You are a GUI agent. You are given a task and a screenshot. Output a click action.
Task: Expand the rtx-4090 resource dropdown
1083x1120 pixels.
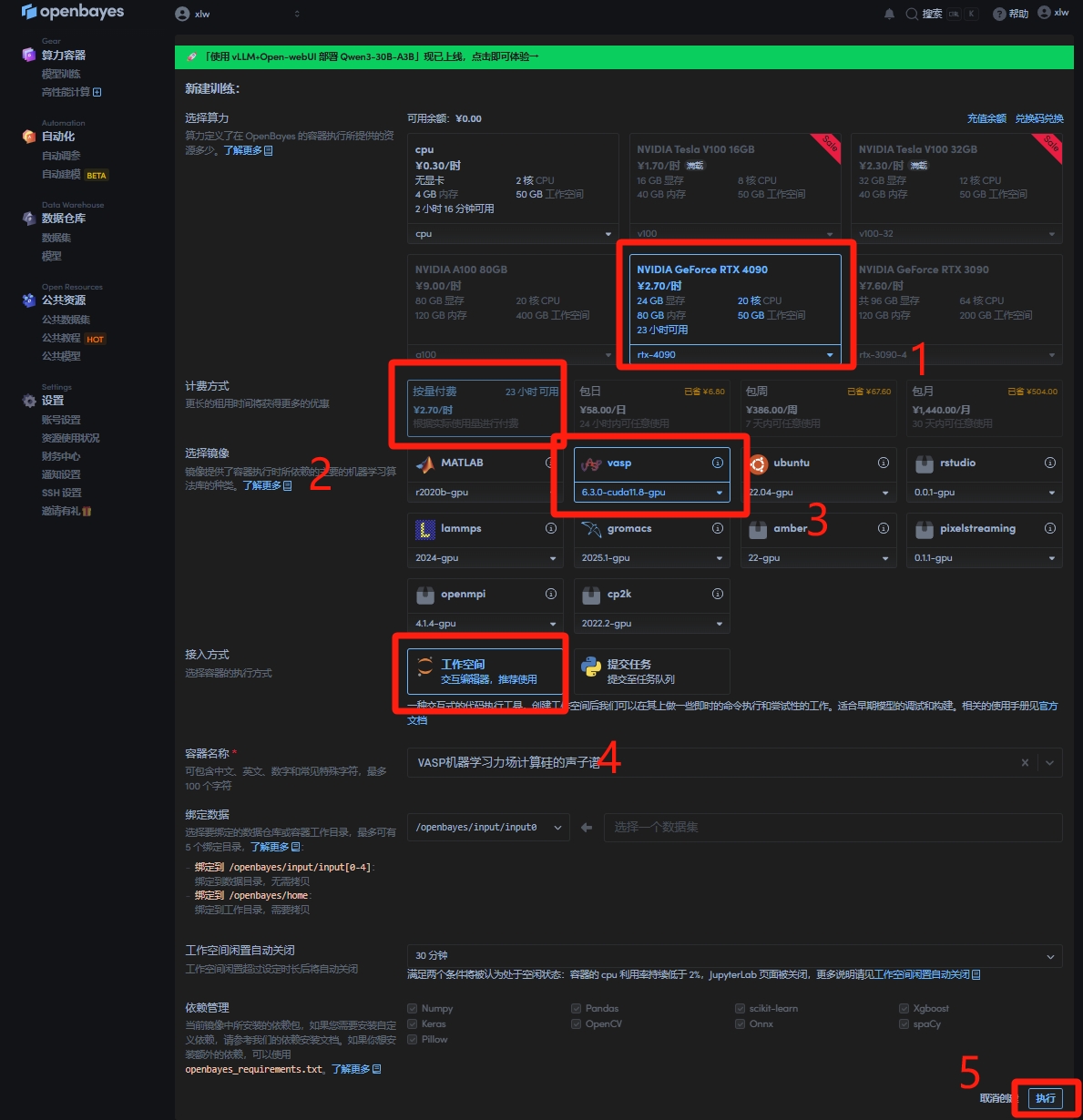[x=734, y=355]
